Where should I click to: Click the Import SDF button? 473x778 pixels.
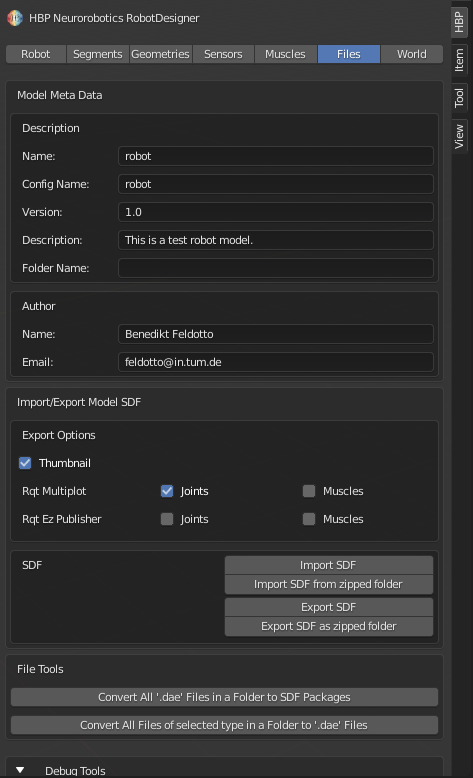pos(329,565)
